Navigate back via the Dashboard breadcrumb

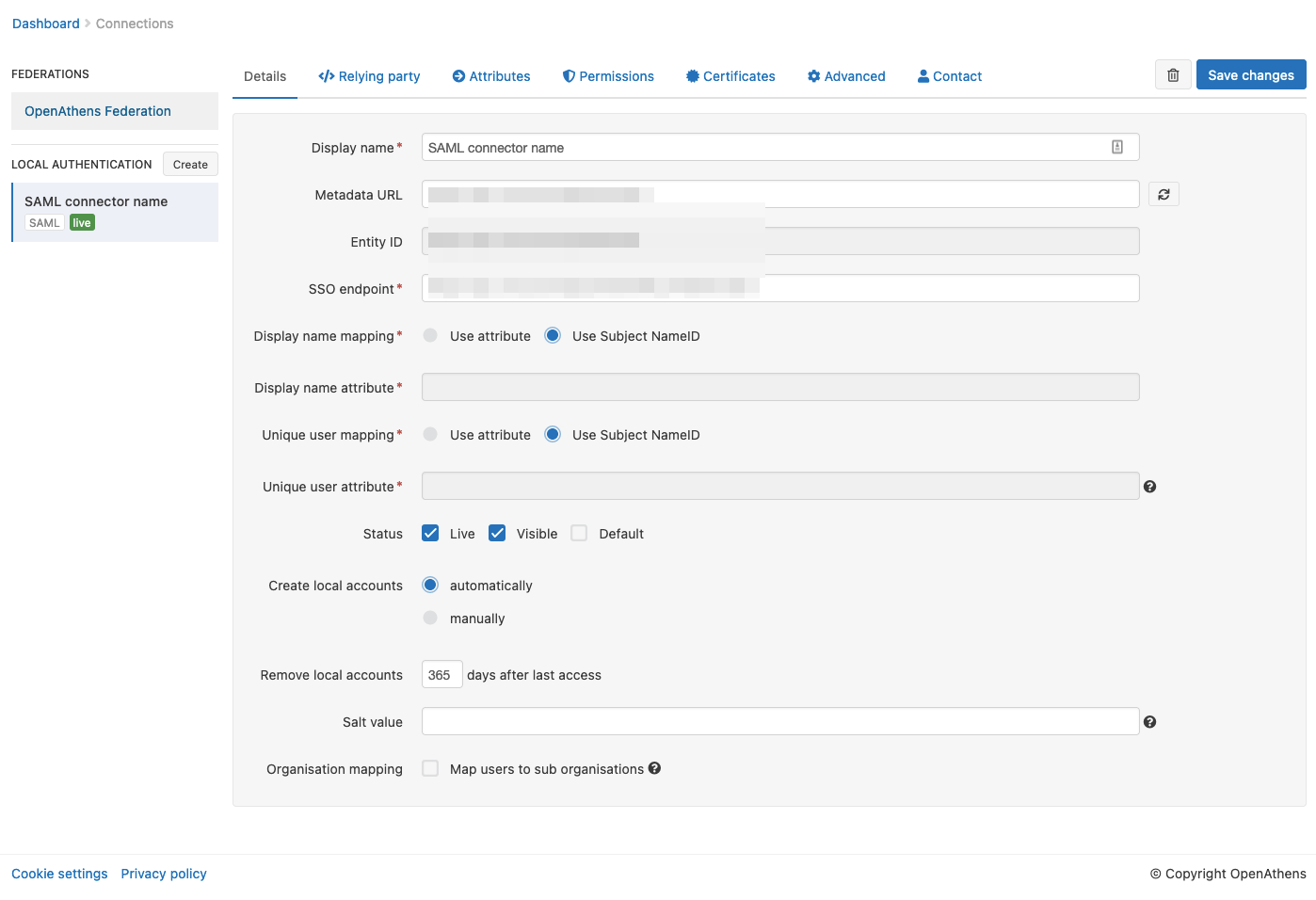pos(45,24)
